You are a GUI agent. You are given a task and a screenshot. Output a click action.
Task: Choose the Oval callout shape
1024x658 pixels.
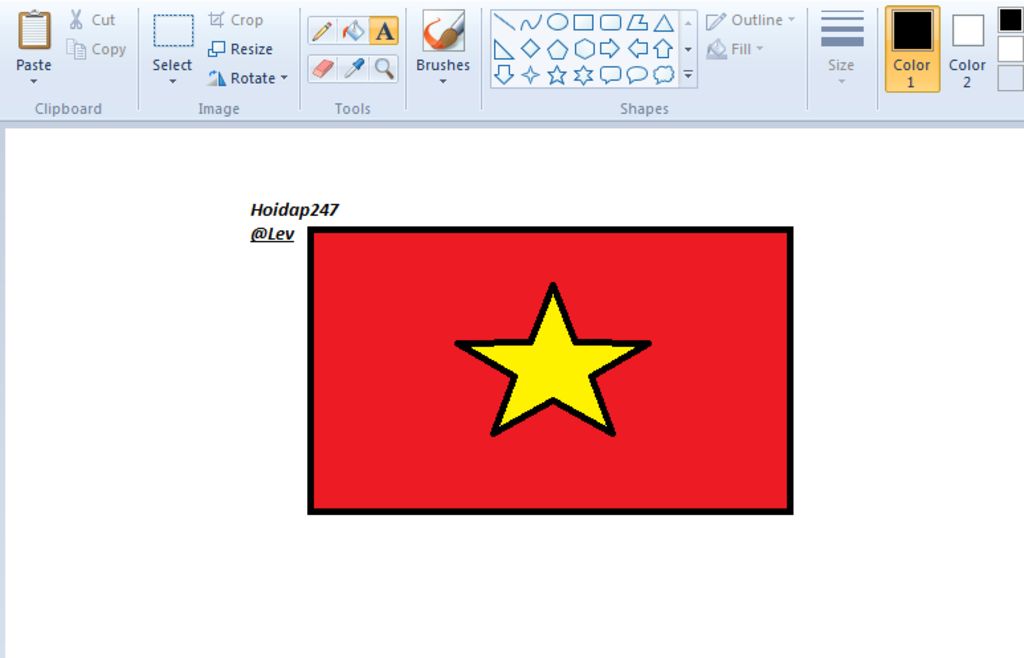click(637, 75)
